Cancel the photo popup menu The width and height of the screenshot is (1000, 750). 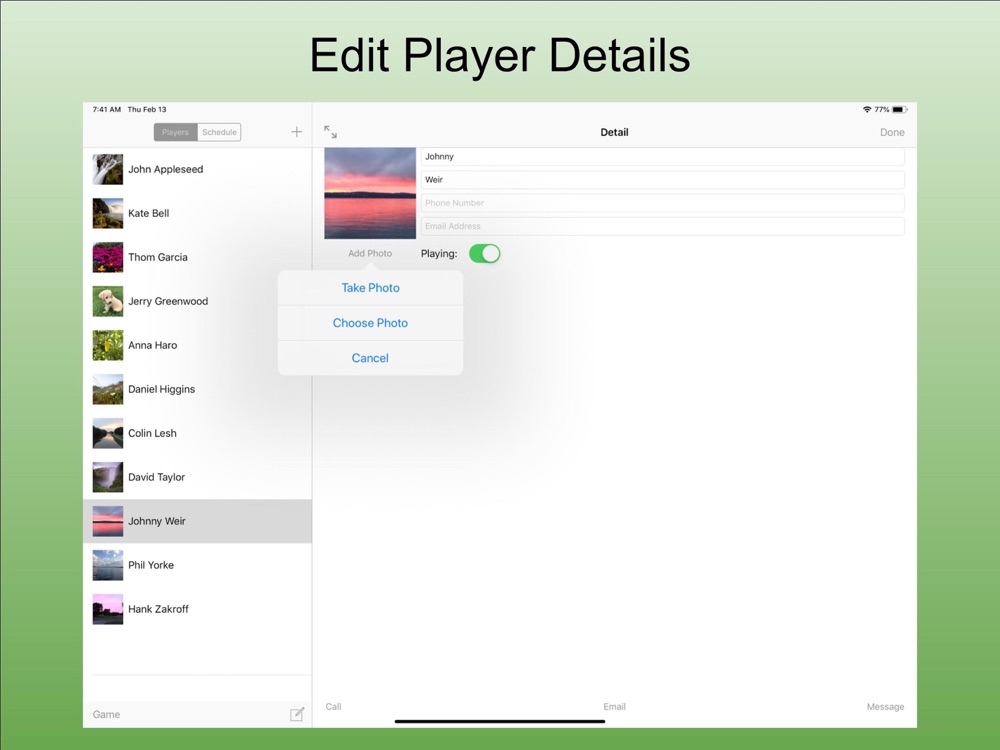[x=371, y=358]
